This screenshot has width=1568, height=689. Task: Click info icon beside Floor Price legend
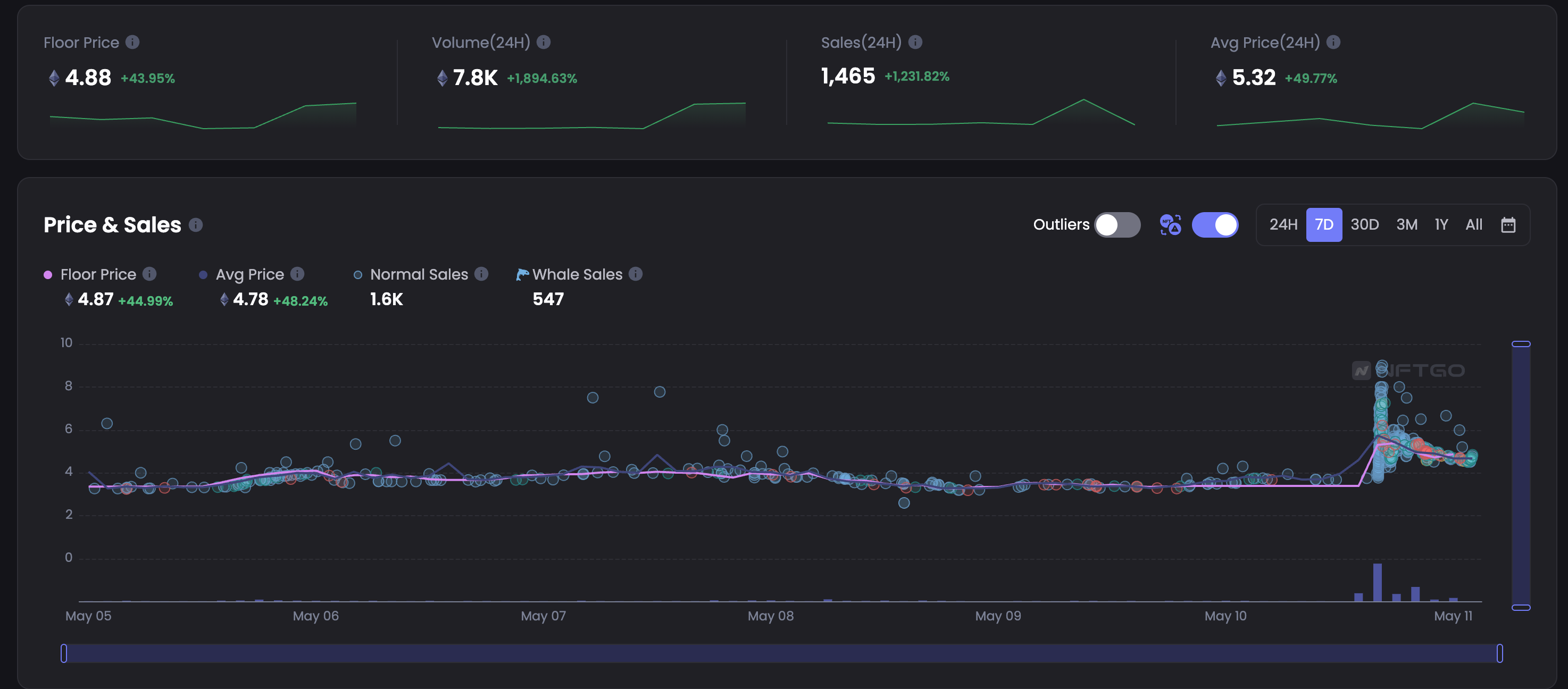click(x=149, y=274)
